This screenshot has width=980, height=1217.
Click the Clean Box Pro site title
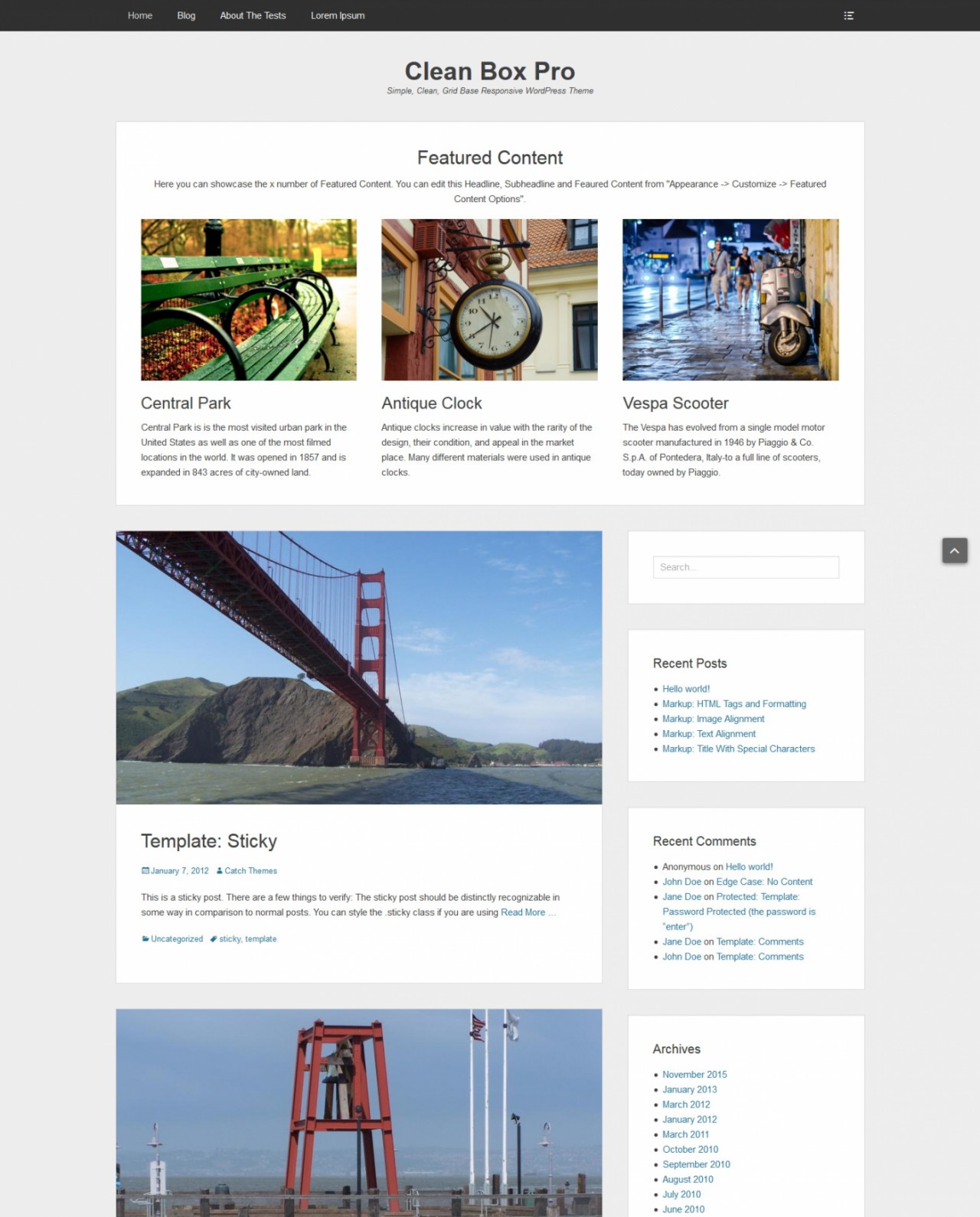(490, 71)
